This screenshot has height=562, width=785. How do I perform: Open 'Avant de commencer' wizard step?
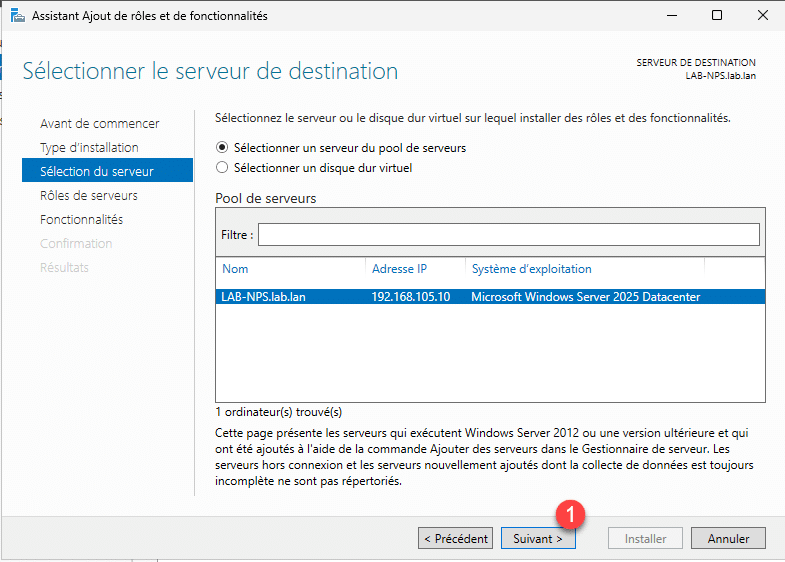coord(99,123)
